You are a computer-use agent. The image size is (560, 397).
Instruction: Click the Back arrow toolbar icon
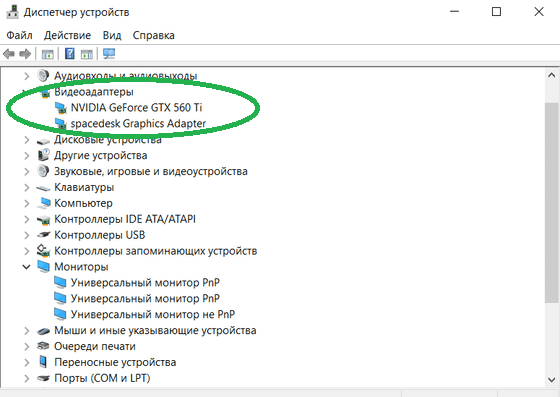9,54
